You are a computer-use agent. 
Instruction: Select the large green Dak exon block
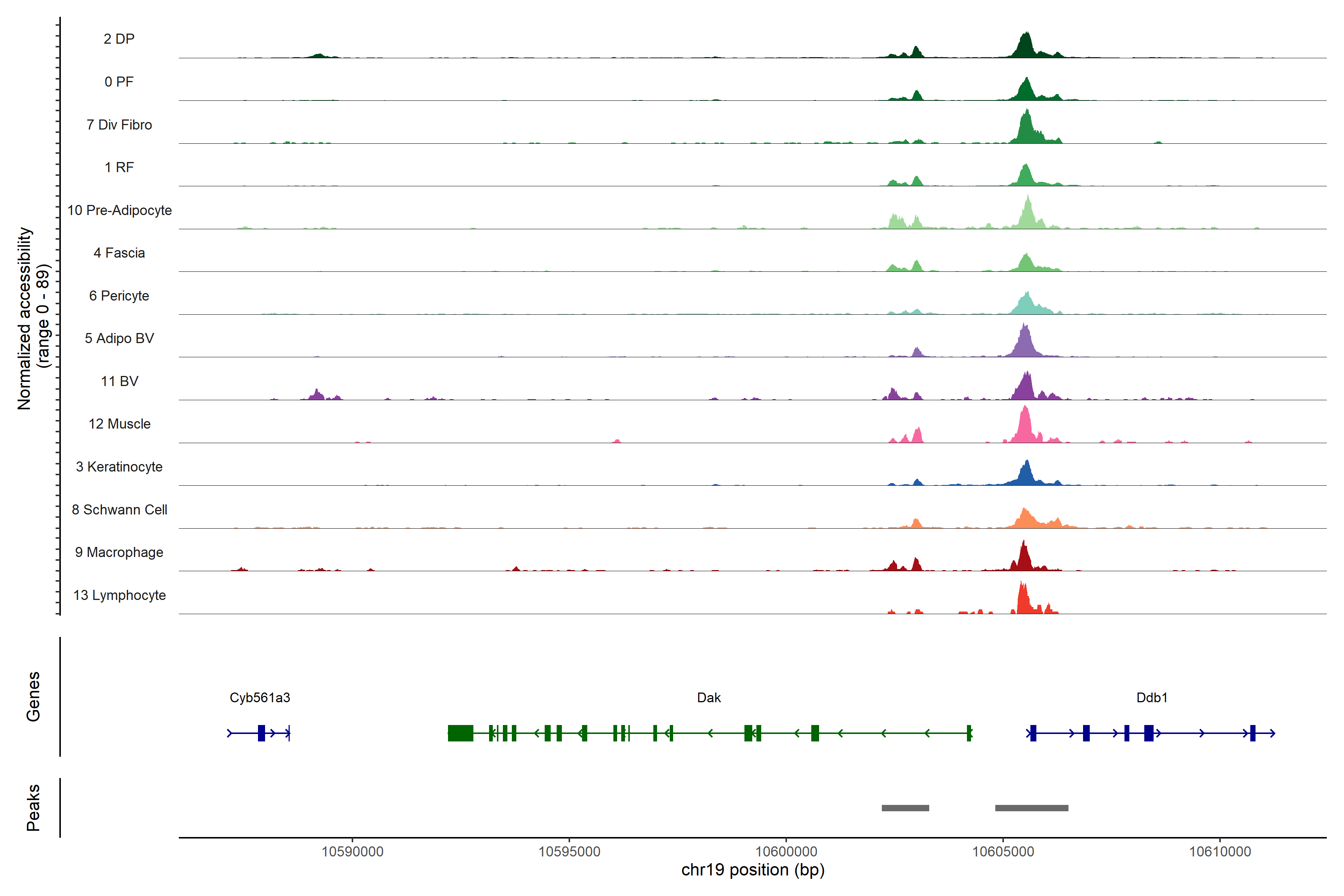460,733
